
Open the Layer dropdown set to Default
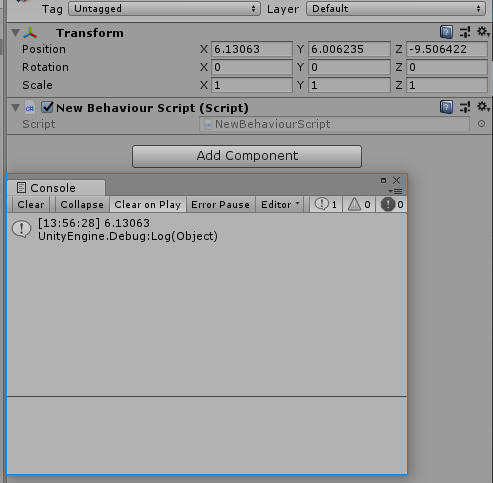[396, 9]
